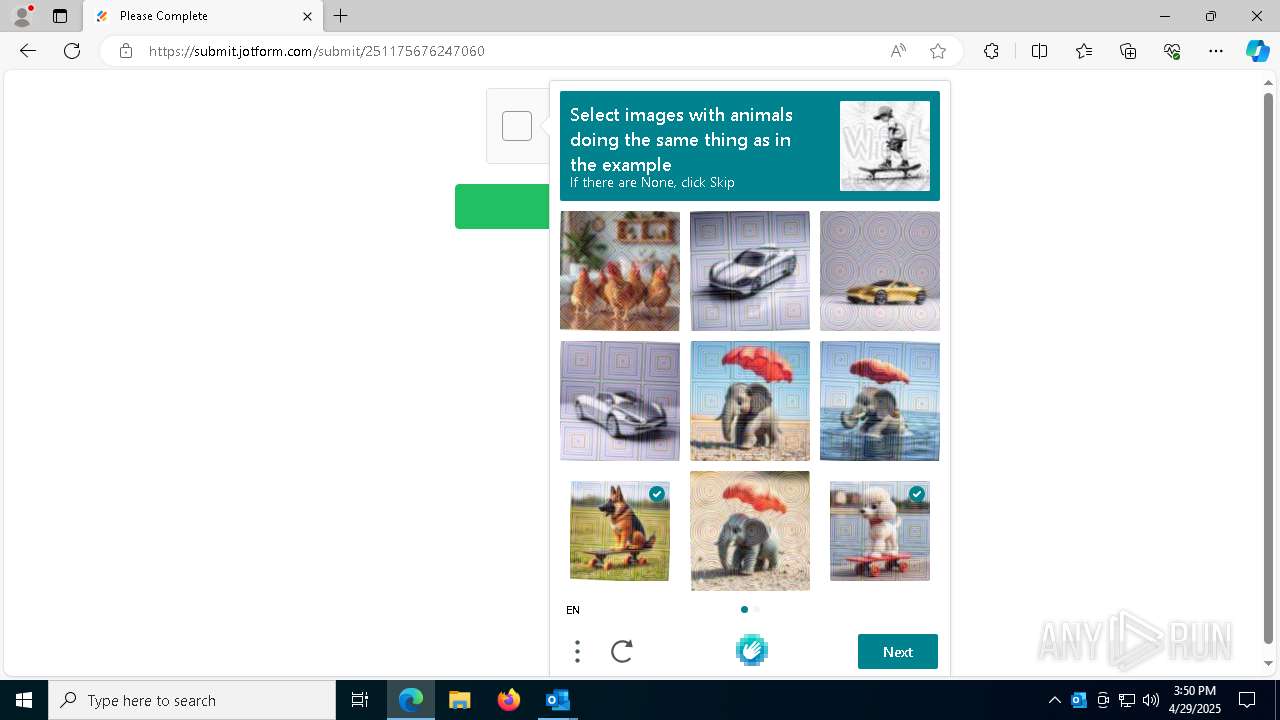Viewport: 1280px width, 720px height.
Task: View the example skateboard image
Action: tap(885, 146)
